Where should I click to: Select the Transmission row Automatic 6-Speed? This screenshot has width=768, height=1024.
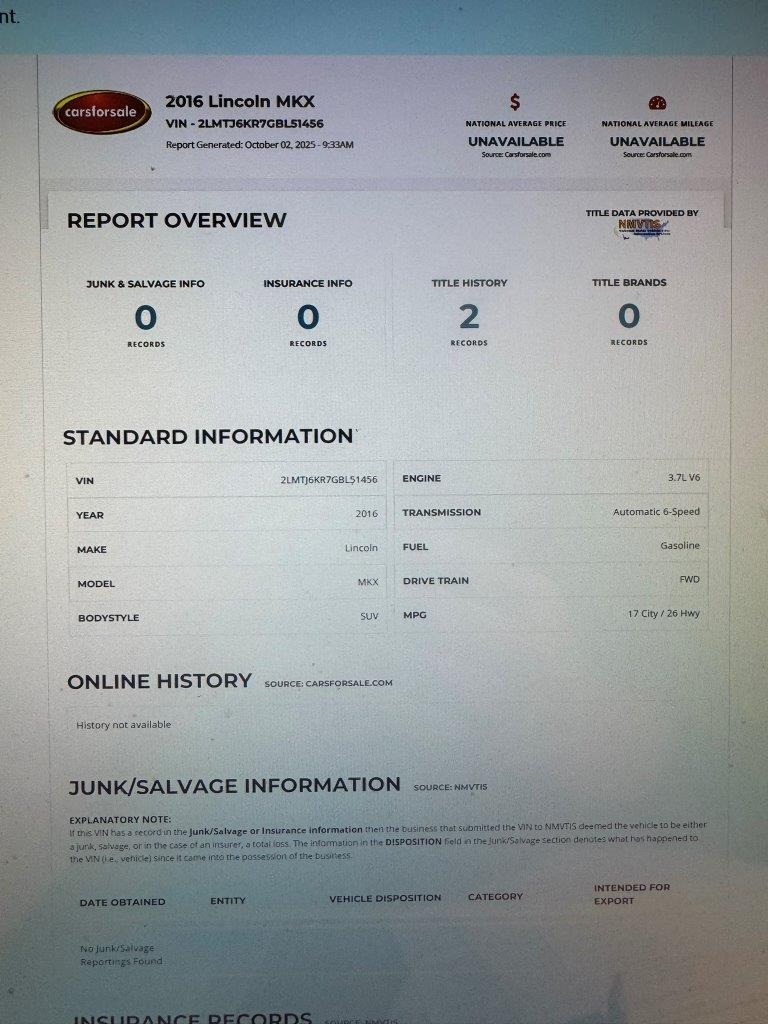coord(551,512)
